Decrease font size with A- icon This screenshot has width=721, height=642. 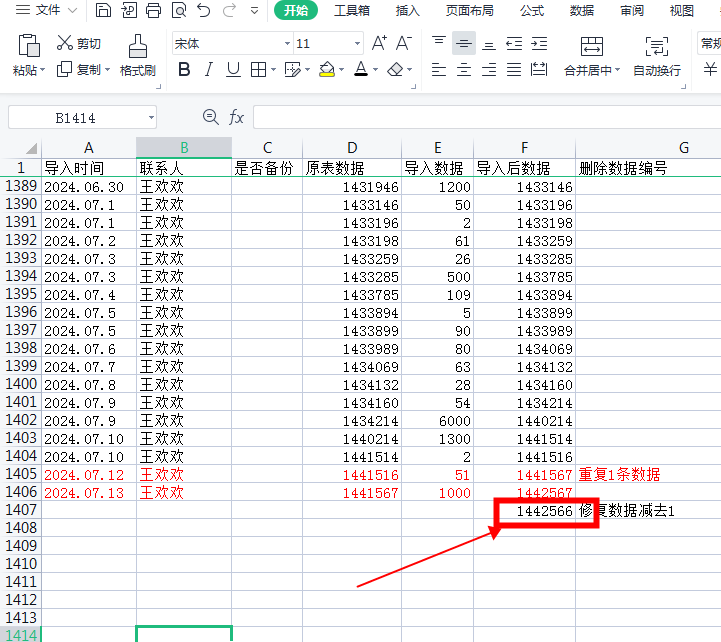point(403,43)
